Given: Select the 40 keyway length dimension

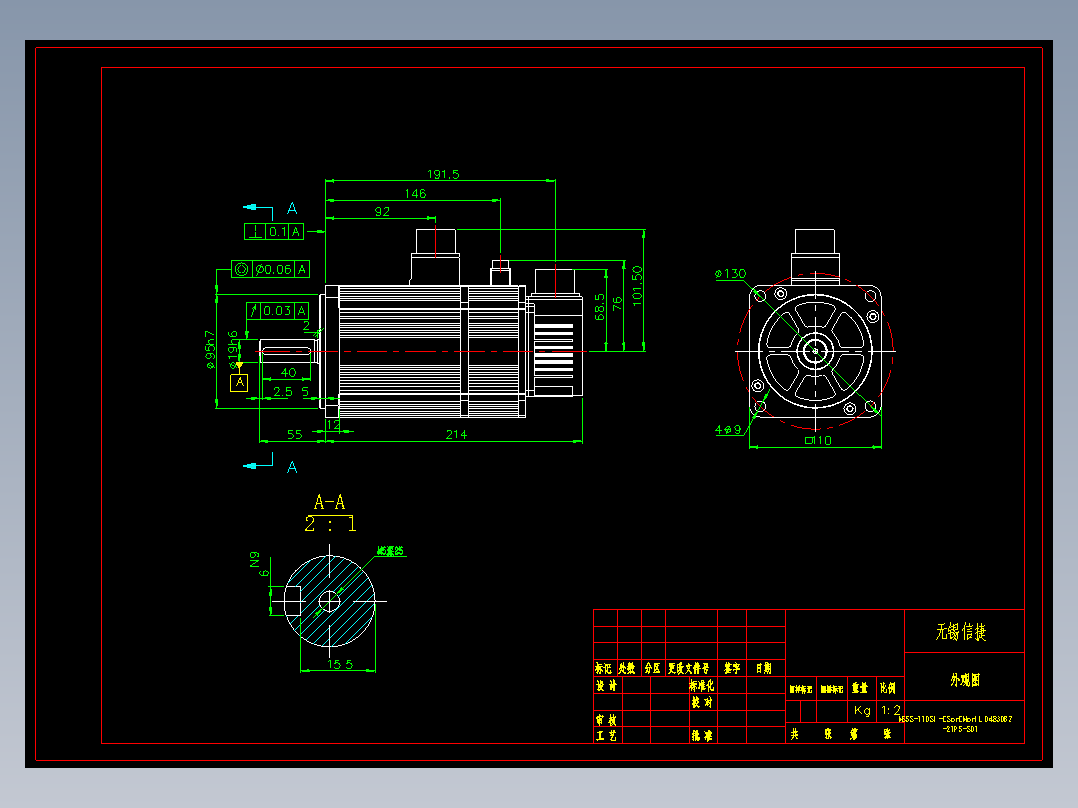Looking at the screenshot, I should pos(289,372).
